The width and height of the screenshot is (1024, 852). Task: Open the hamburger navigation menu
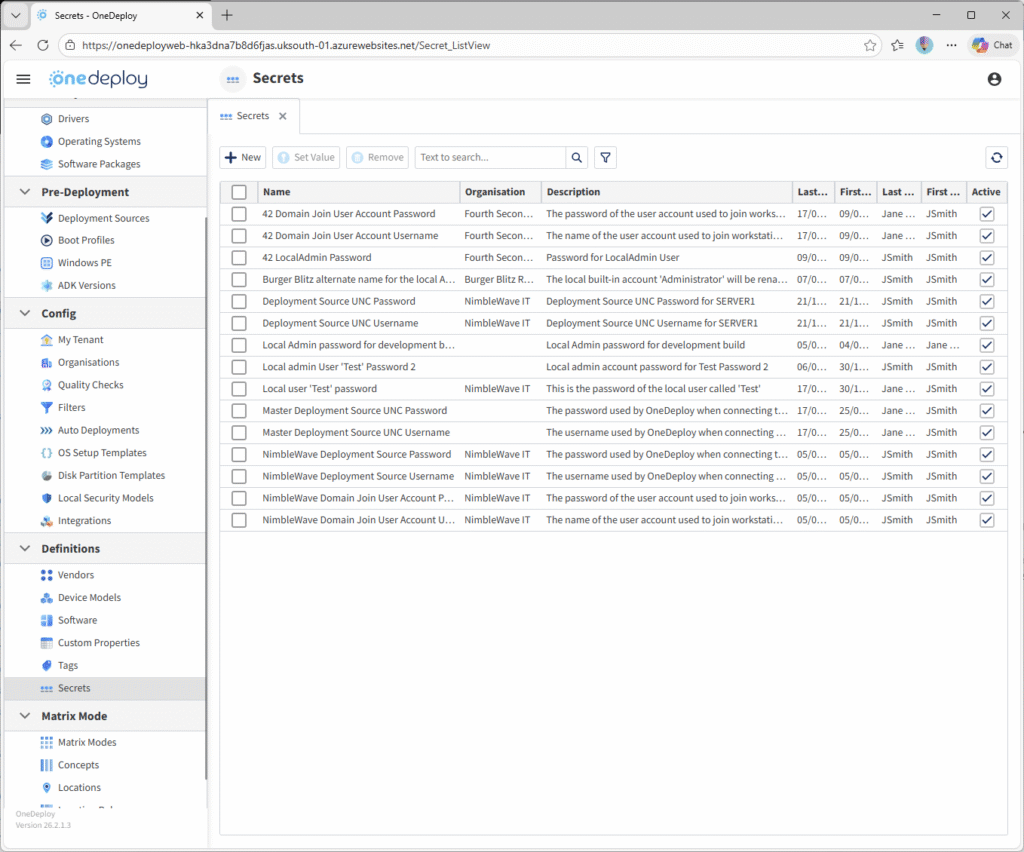24,79
